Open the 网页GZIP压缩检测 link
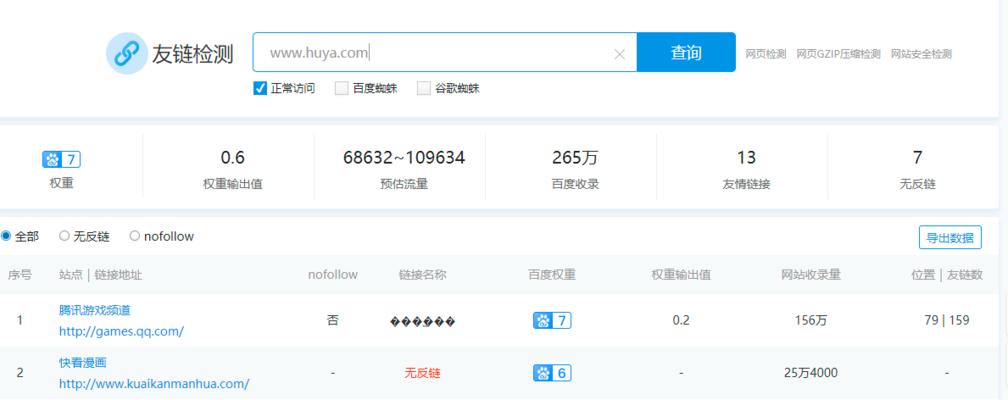 [x=838, y=54]
